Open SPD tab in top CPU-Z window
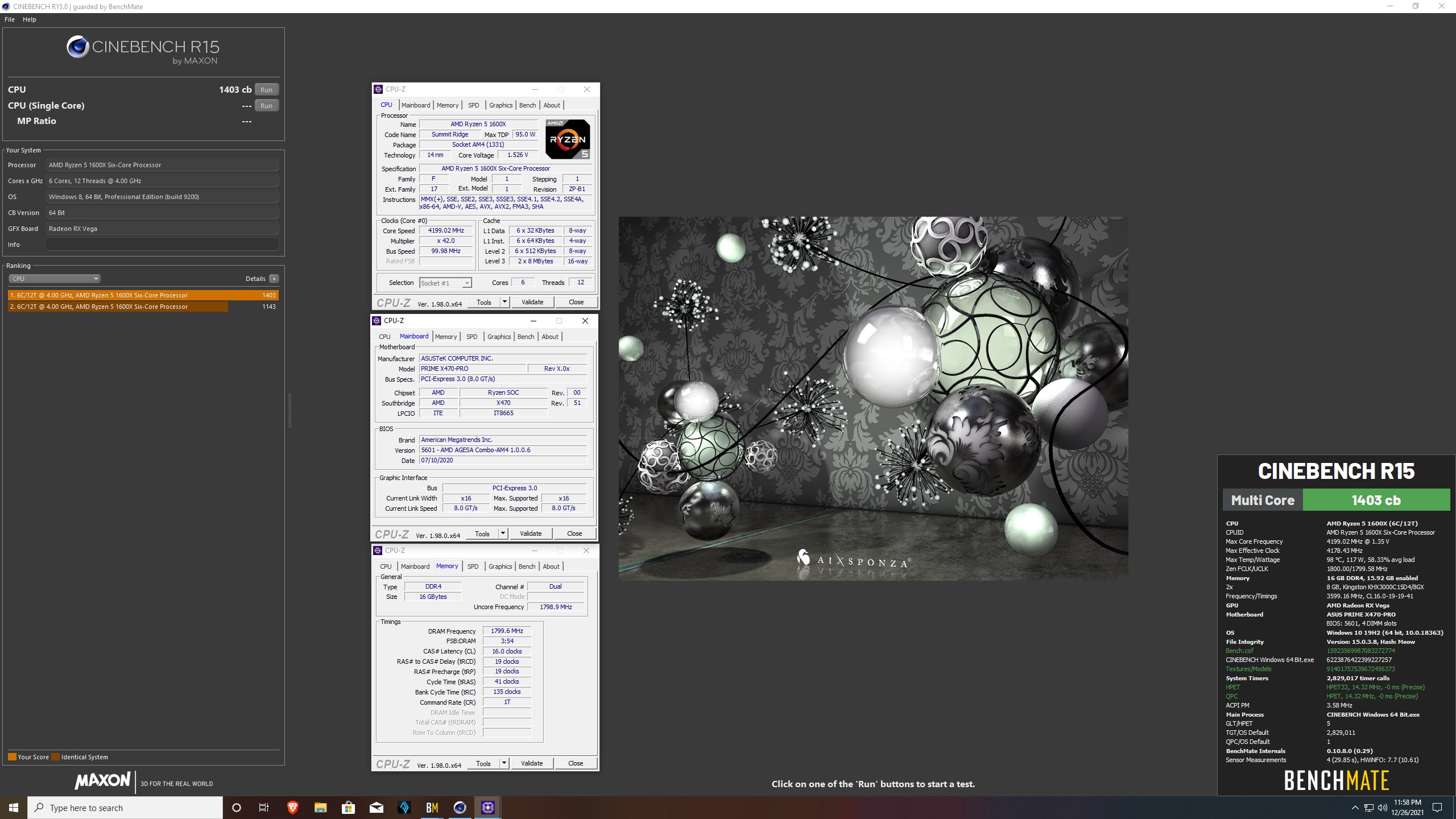Image resolution: width=1456 pixels, height=819 pixels. pos(473,105)
